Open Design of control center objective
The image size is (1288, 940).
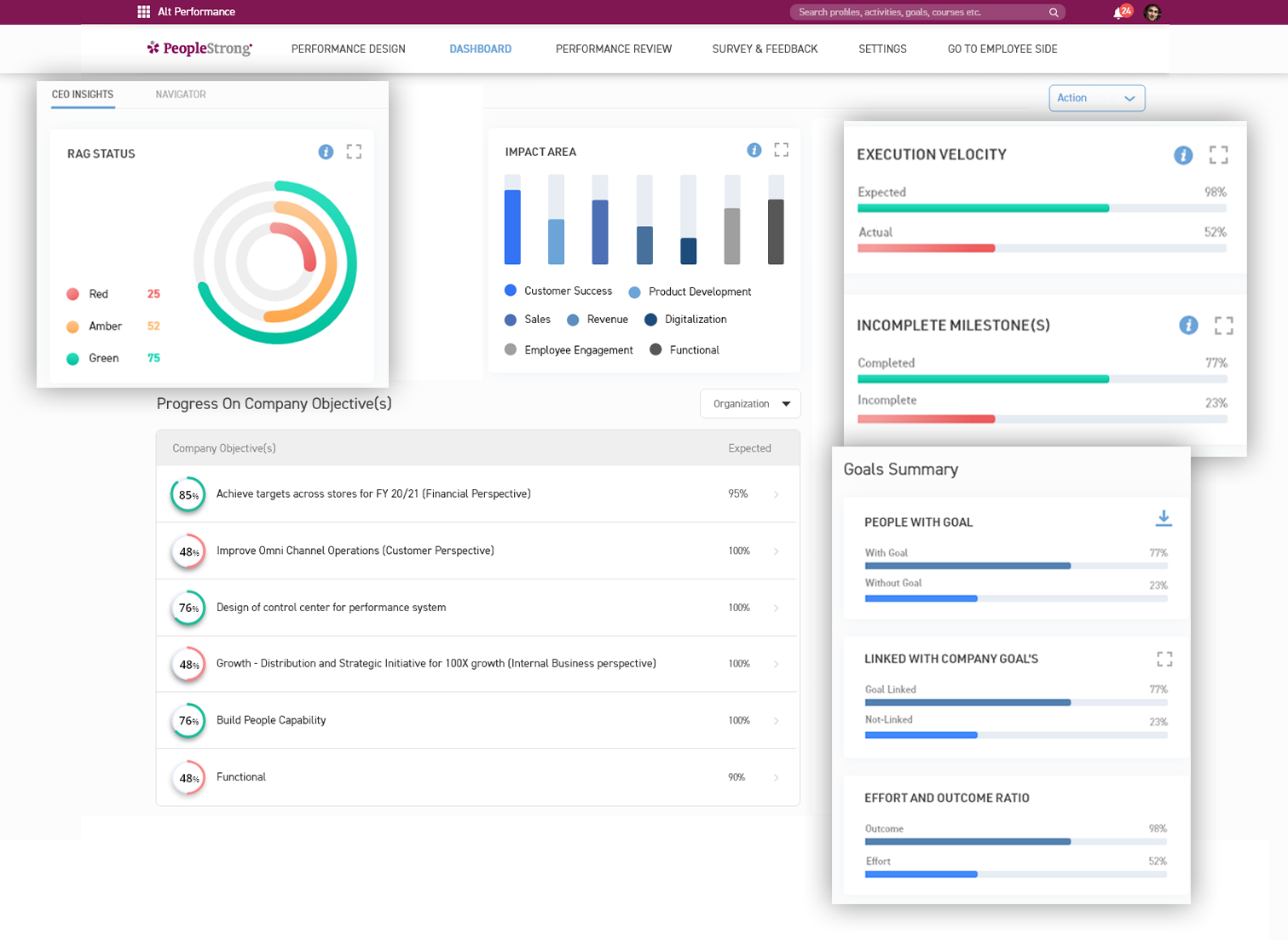[x=331, y=608]
